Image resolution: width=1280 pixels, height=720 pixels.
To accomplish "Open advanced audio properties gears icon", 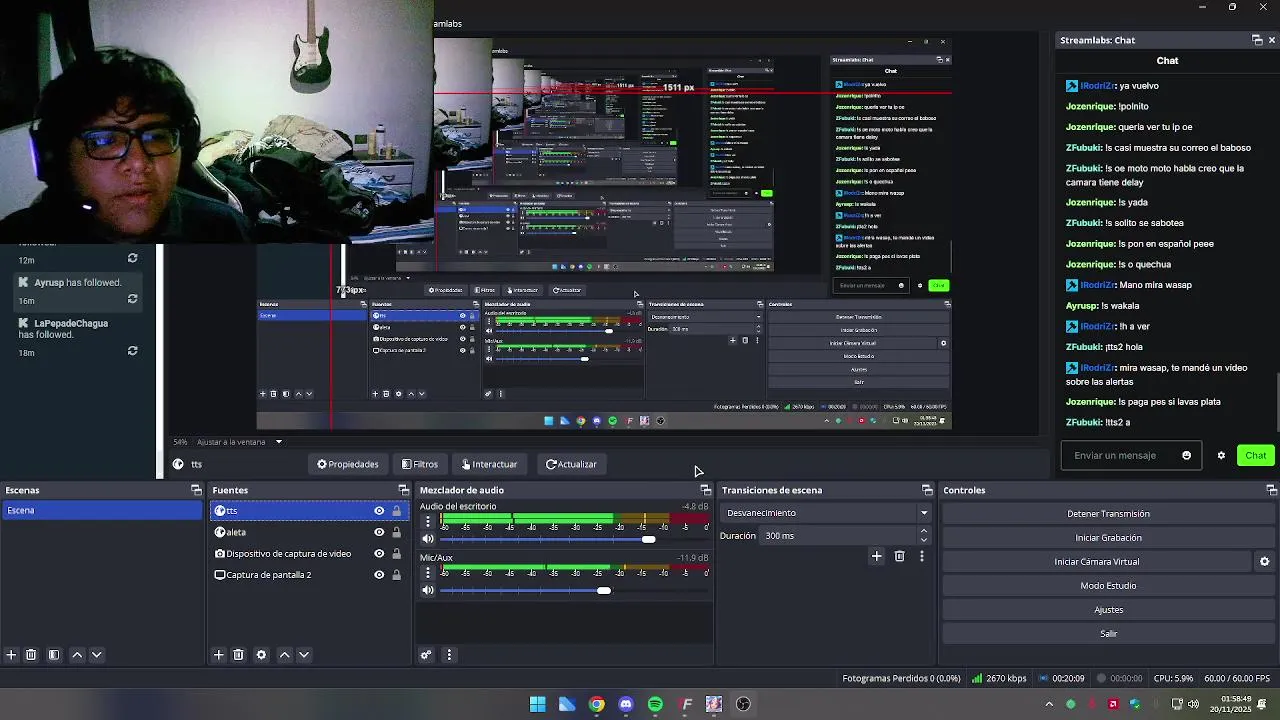I will tap(426, 655).
